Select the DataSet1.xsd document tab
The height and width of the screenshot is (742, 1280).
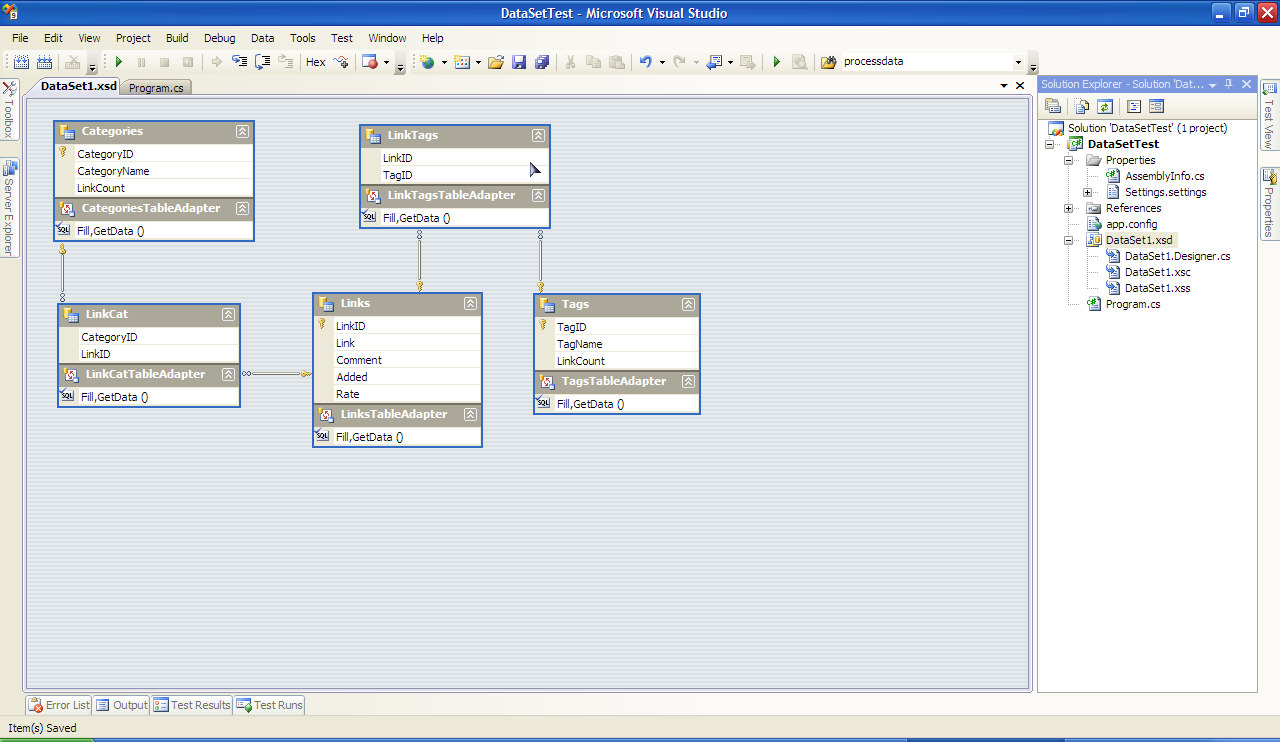point(77,86)
